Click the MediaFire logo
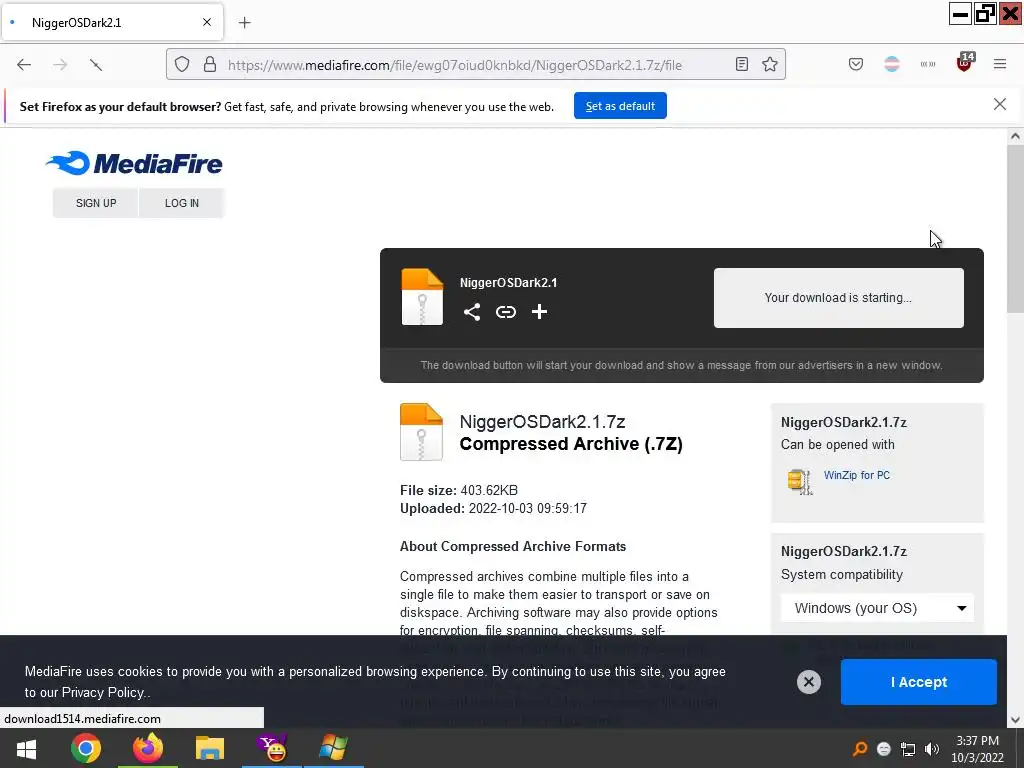The height and width of the screenshot is (768, 1024). click(134, 163)
